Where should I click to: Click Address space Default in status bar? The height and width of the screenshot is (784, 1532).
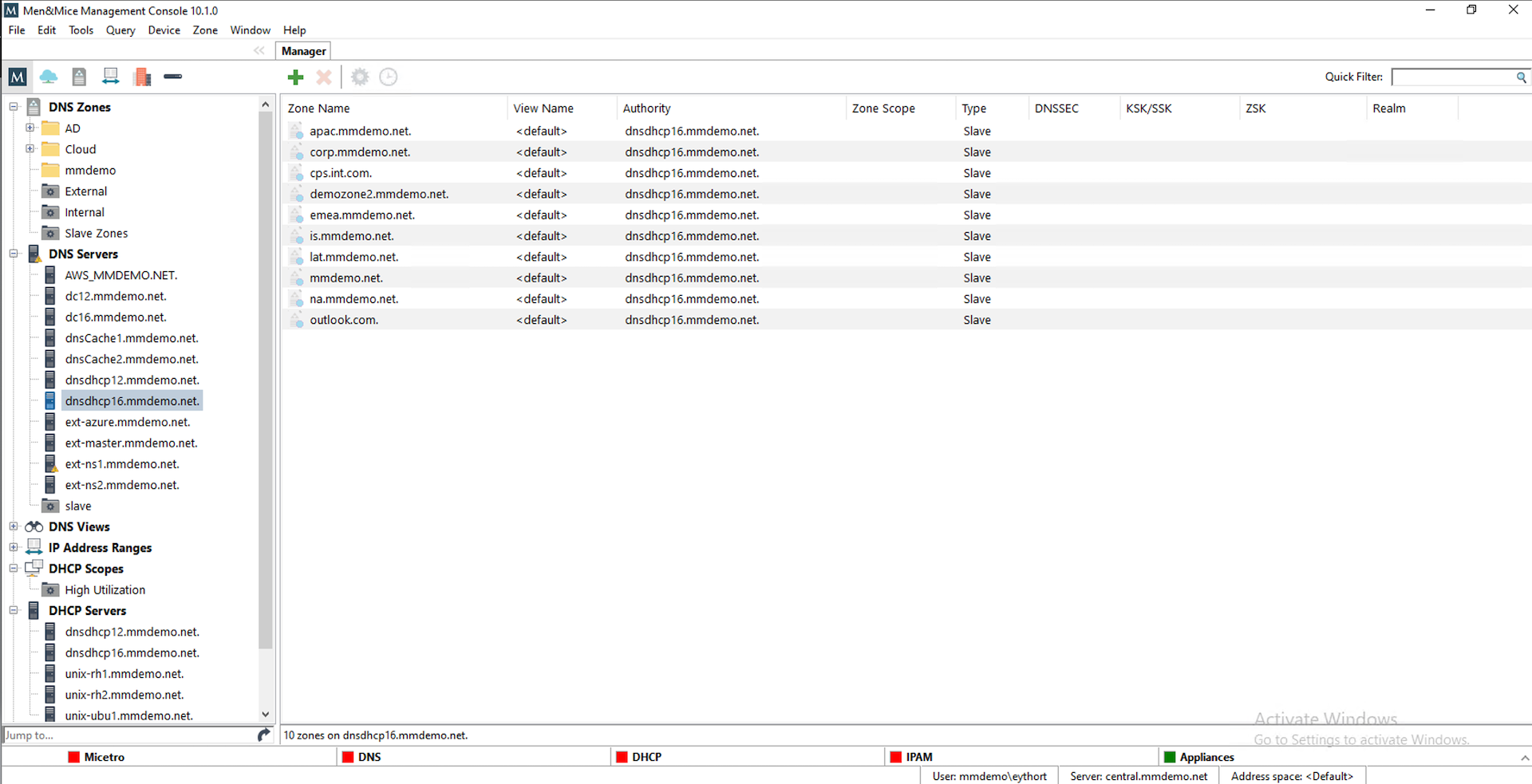point(1292,776)
